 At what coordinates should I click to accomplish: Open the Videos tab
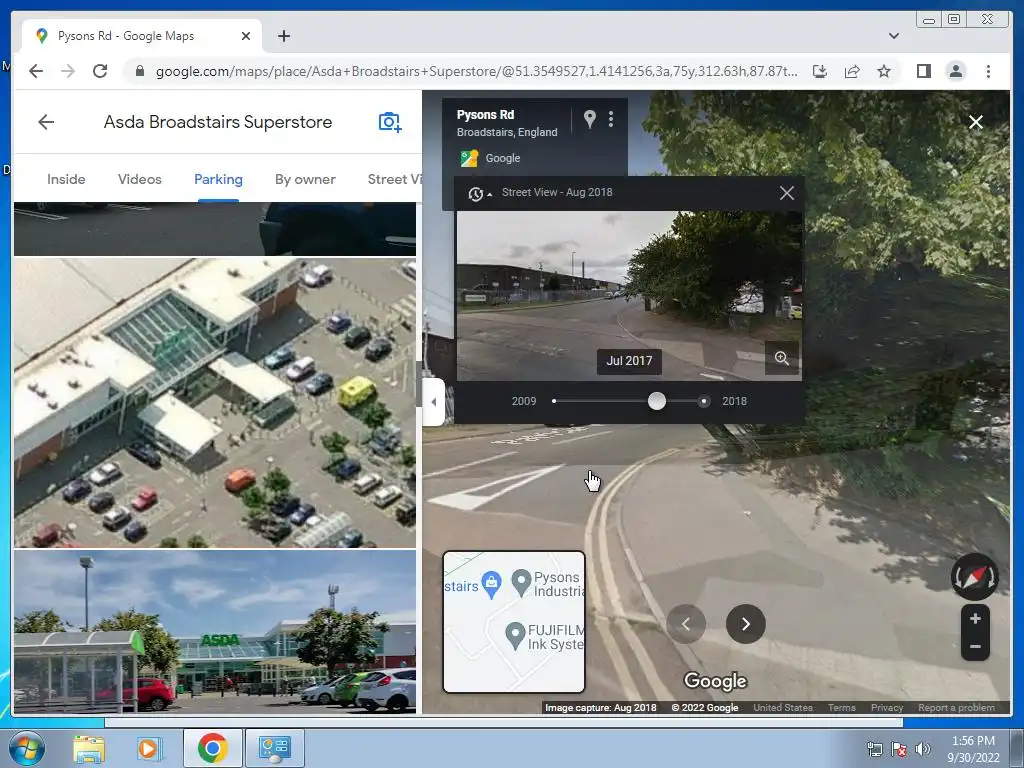click(140, 179)
